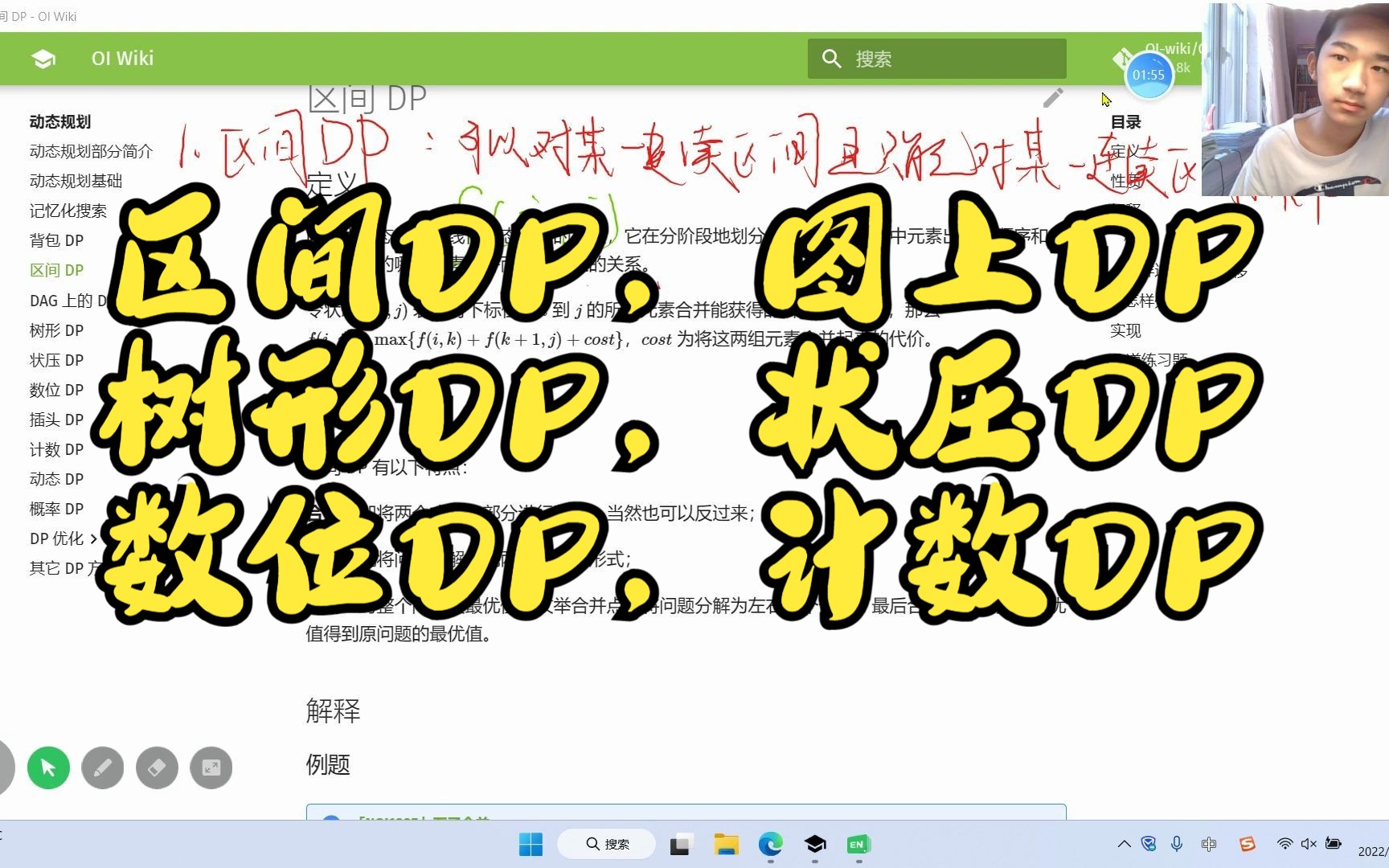Click the microphone tray icon

(x=1177, y=844)
